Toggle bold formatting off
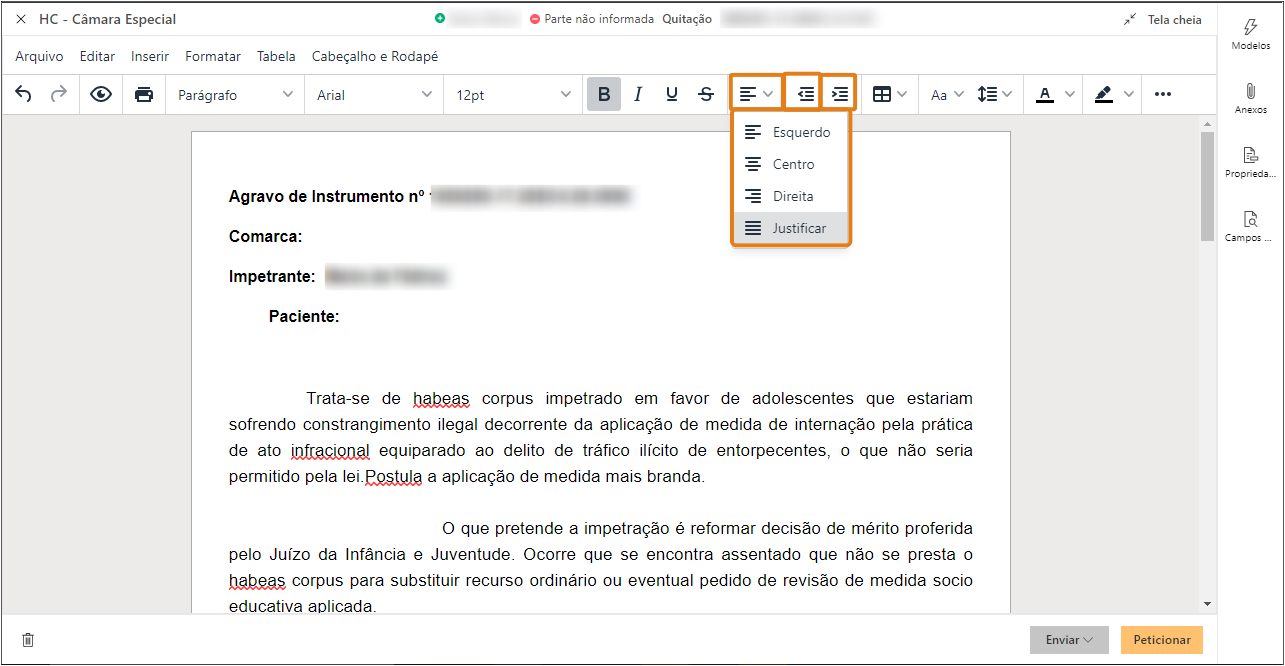Viewport: 1285px width, 666px height. (603, 92)
